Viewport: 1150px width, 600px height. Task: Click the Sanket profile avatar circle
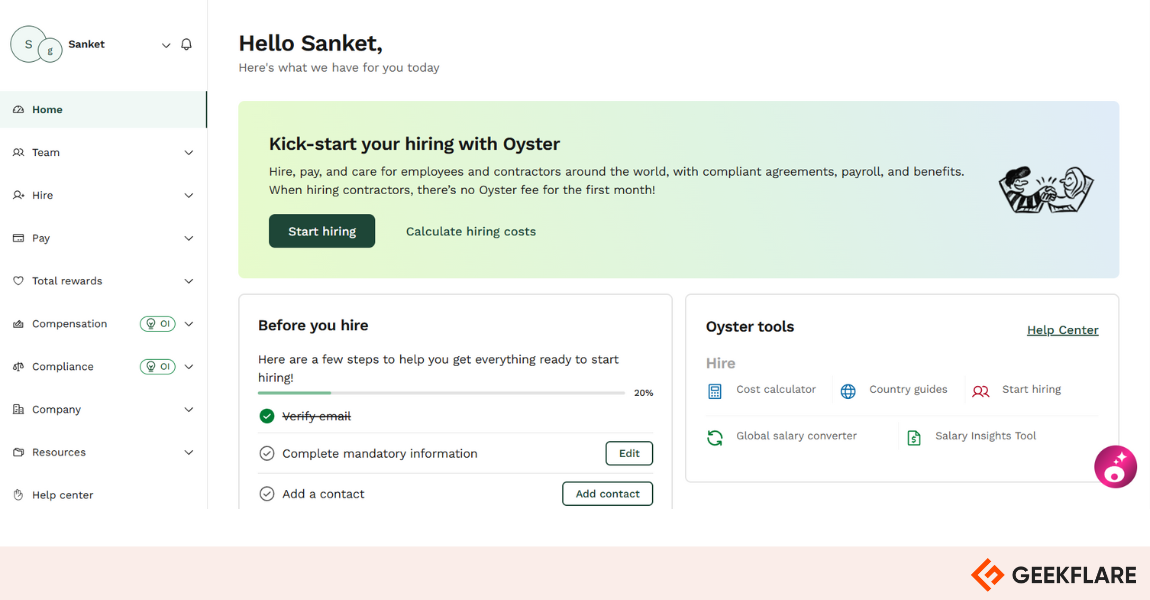(x=29, y=44)
